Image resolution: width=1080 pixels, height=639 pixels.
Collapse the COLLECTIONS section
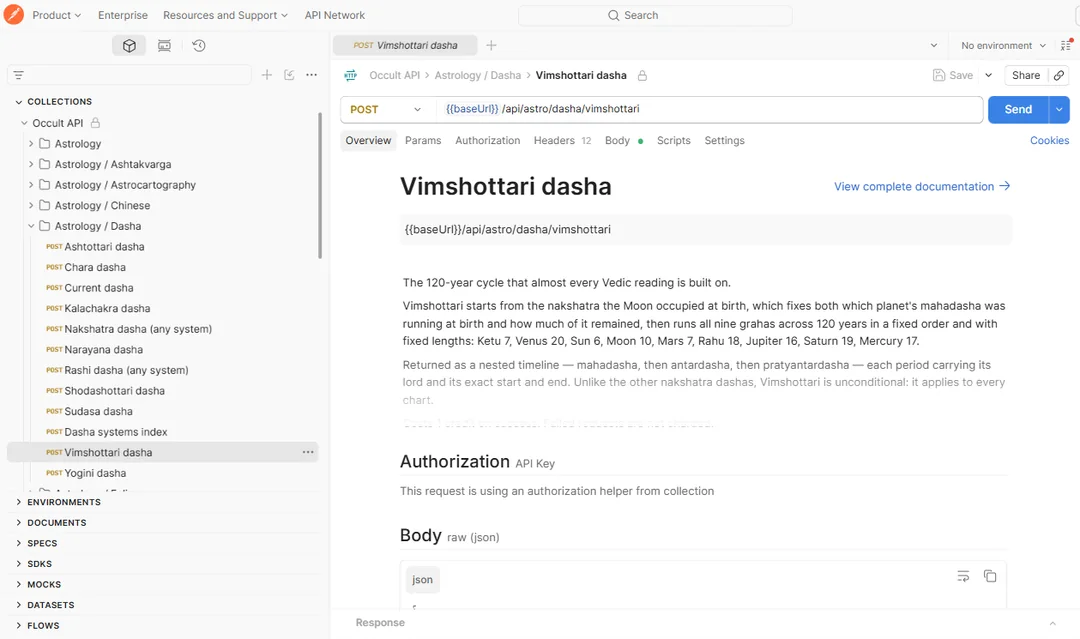click(x=19, y=102)
